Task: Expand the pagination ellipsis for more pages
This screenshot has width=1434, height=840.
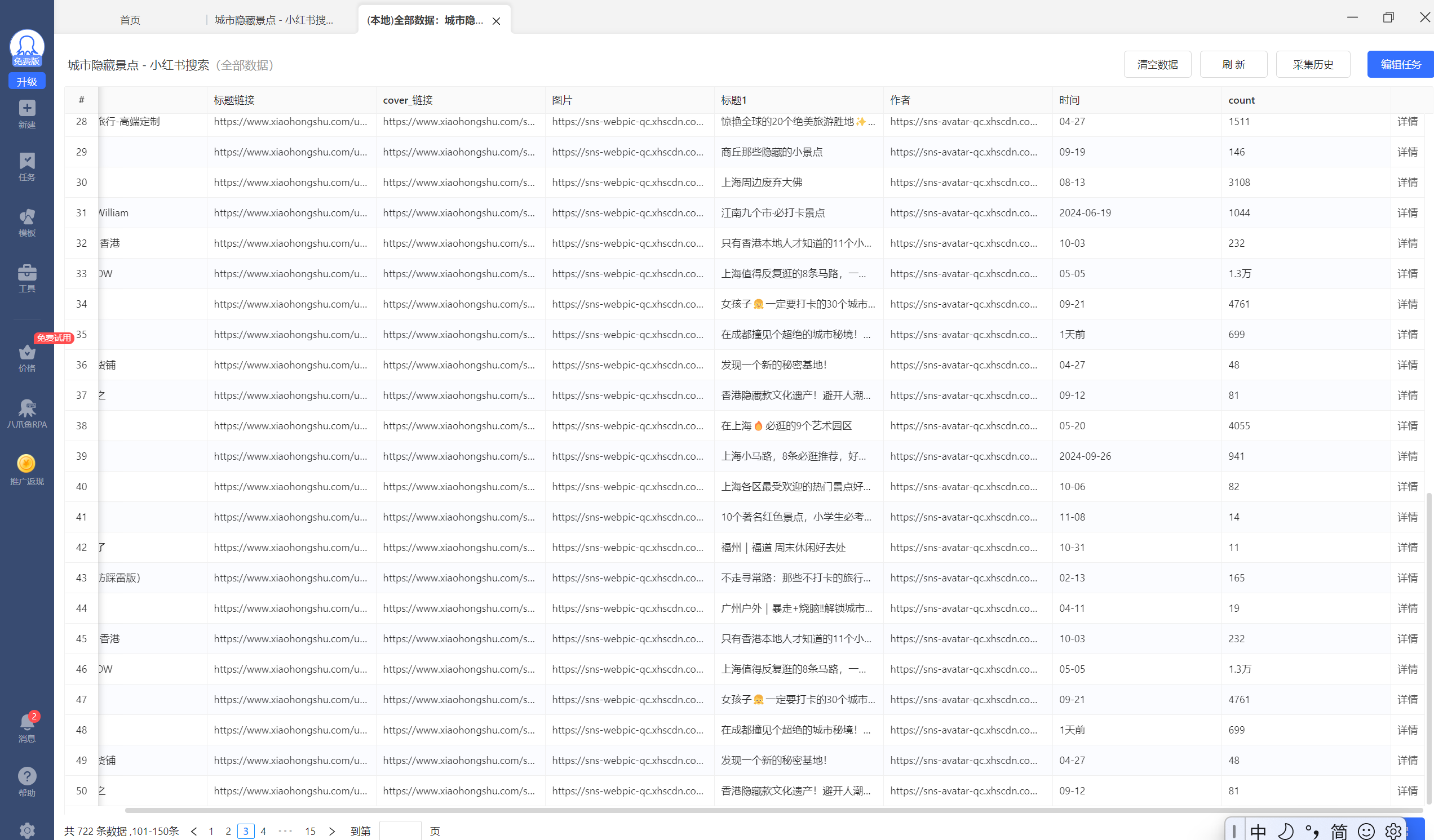Action: [286, 831]
